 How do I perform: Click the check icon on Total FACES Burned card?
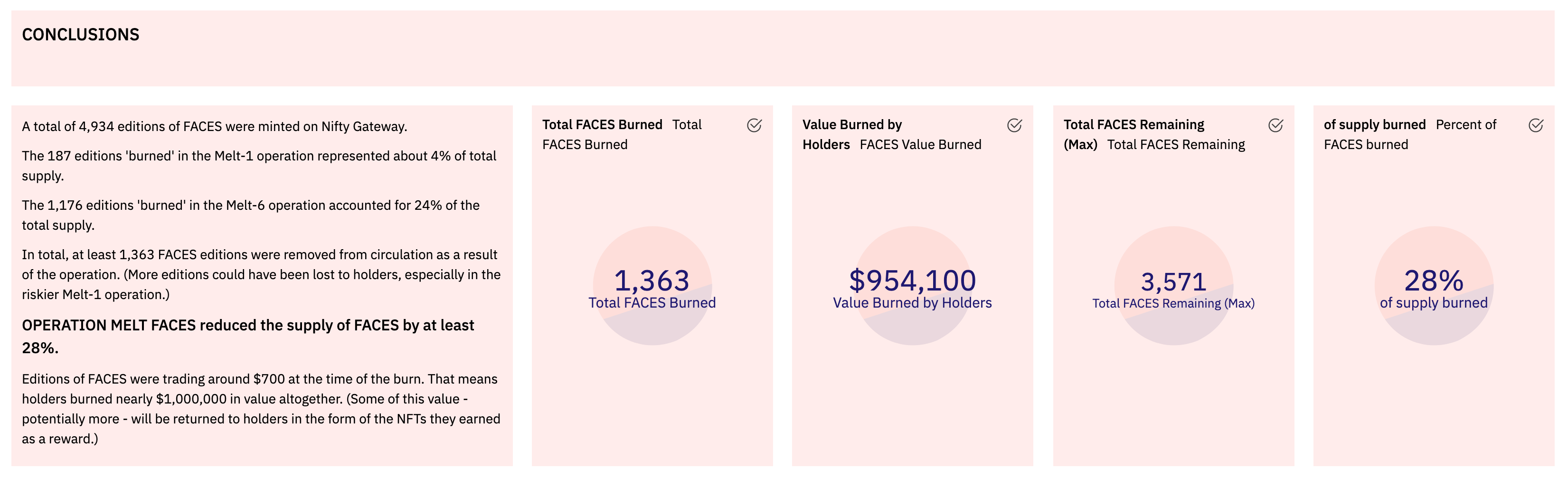click(x=754, y=125)
